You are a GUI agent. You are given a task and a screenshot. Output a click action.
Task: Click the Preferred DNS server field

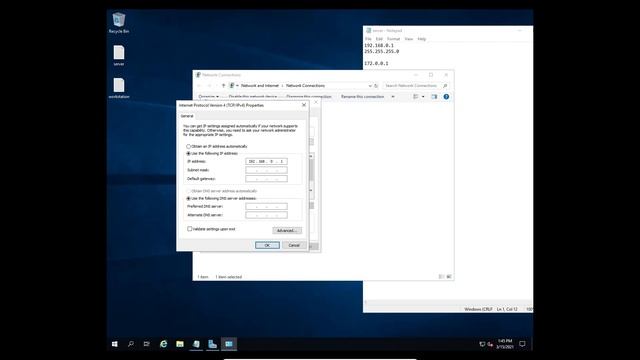[x=266, y=207]
